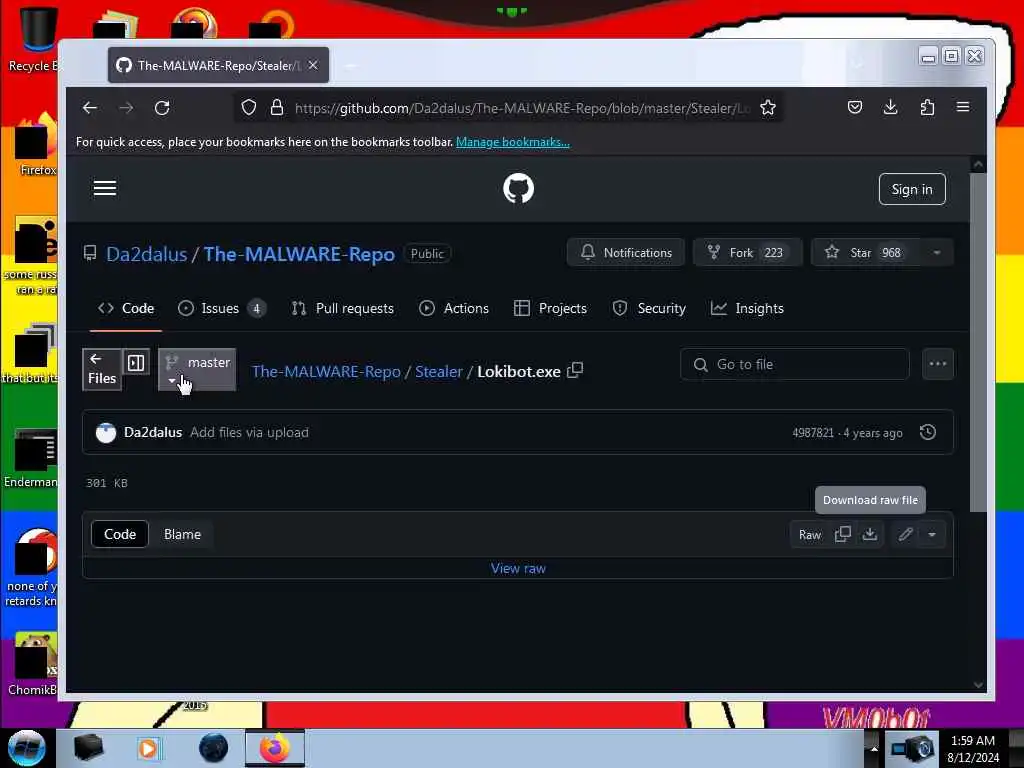Click the View raw link
Image resolution: width=1024 pixels, height=768 pixels.
518,568
